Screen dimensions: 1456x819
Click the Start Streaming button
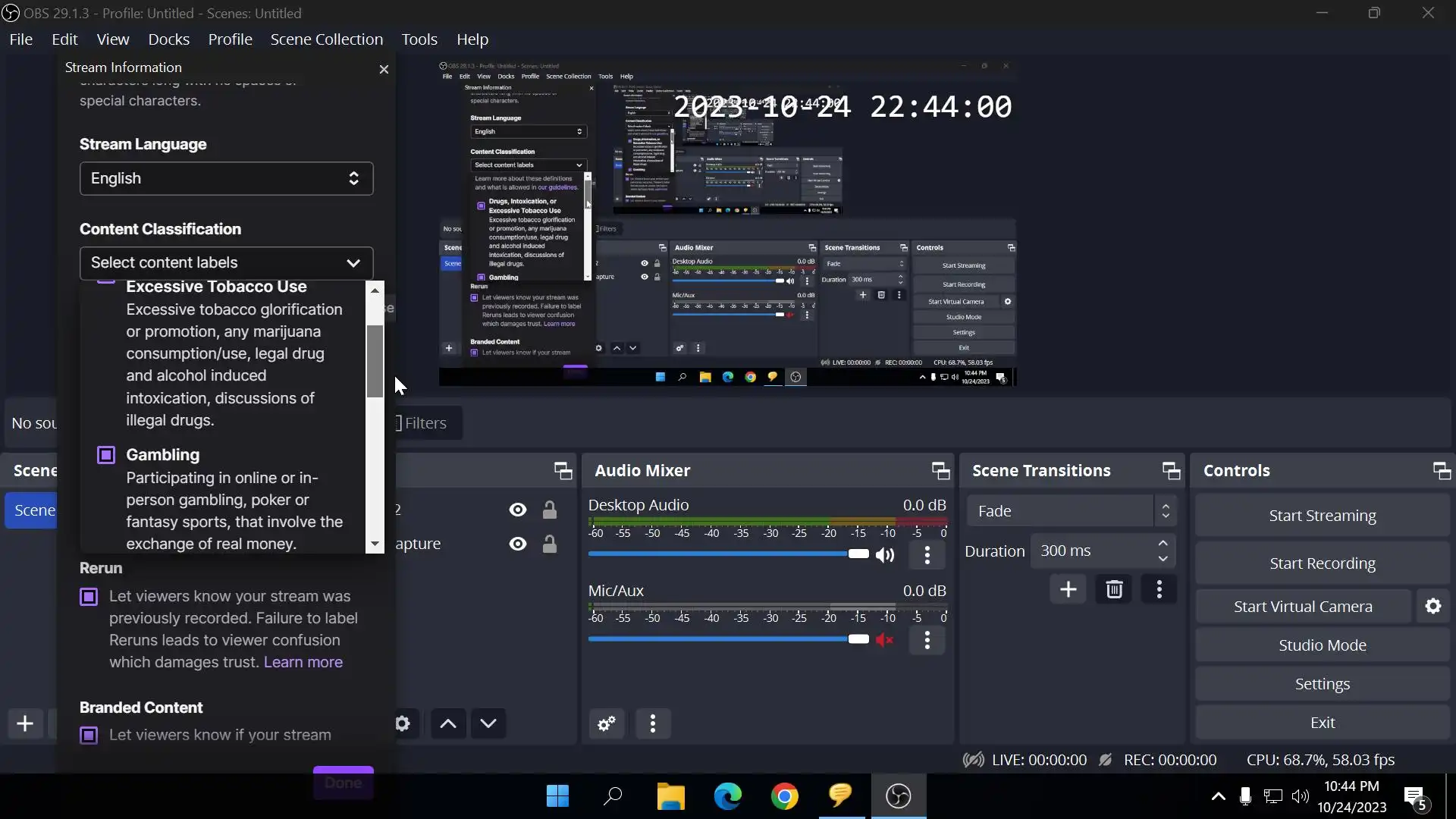click(x=1322, y=516)
